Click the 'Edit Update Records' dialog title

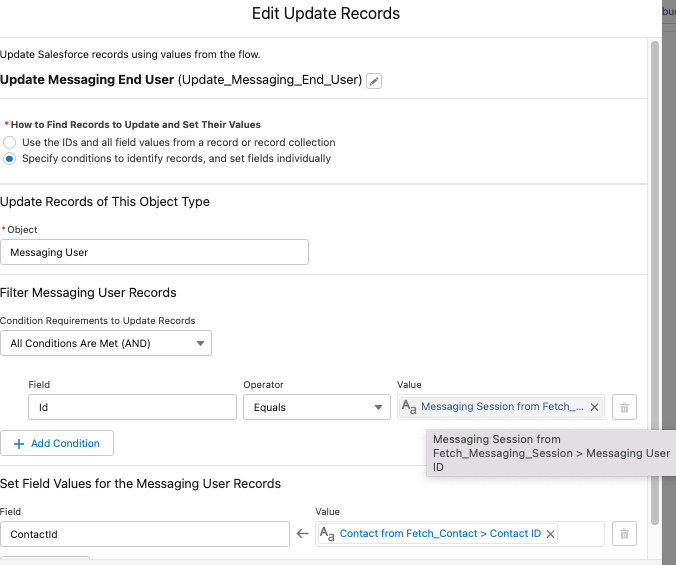click(x=326, y=13)
